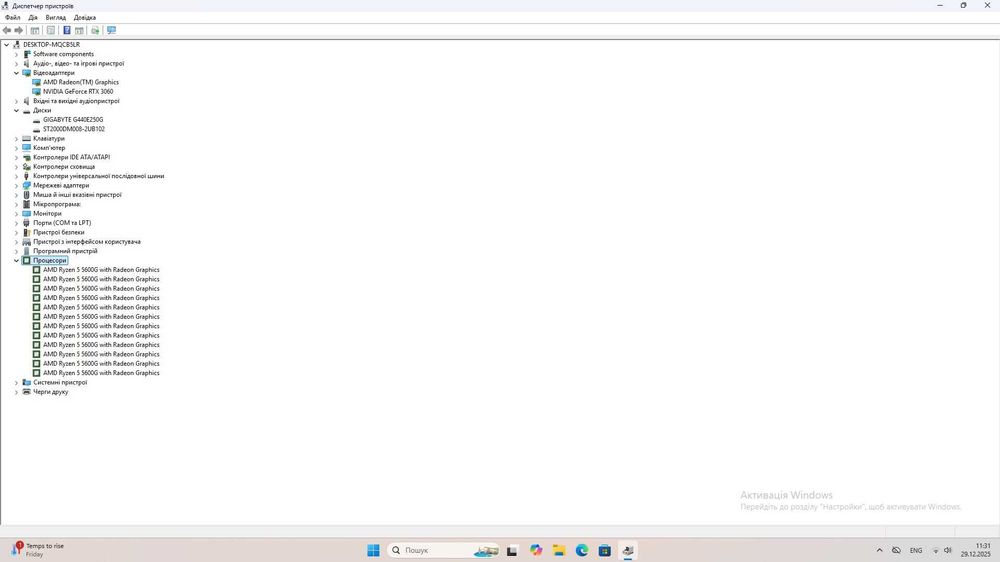The width and height of the screenshot is (1000, 562).
Task: Select the Черги друку printer icon
Action: [x=26, y=392]
